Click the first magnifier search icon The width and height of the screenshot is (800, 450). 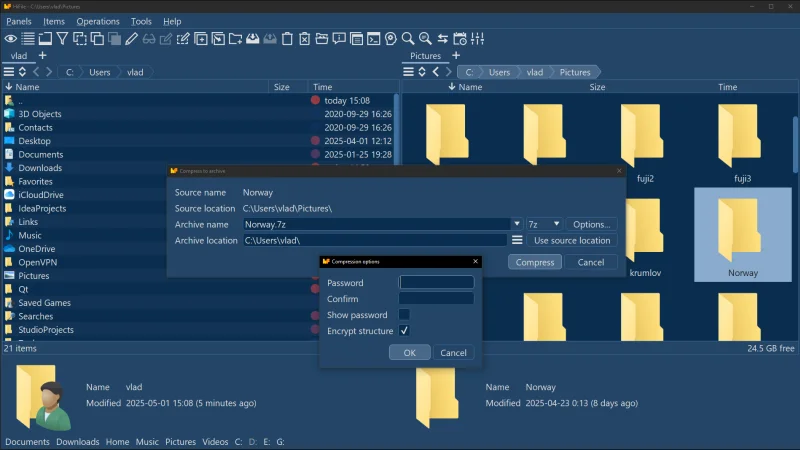tap(408, 39)
